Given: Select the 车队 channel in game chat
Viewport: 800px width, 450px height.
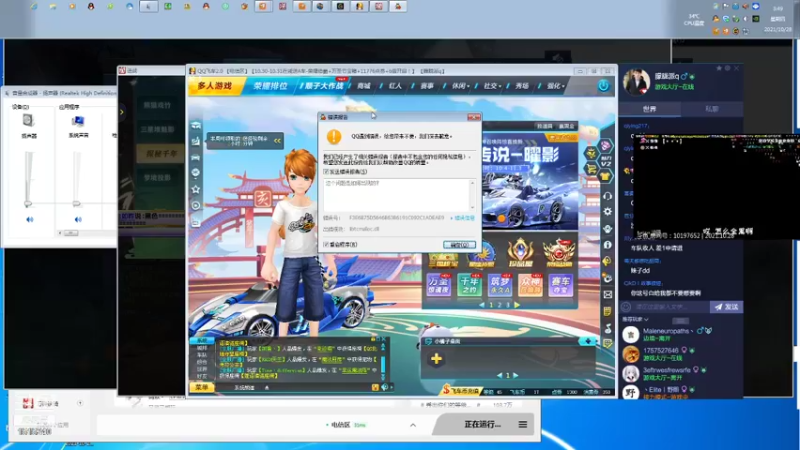Looking at the screenshot, I should coord(202,355).
